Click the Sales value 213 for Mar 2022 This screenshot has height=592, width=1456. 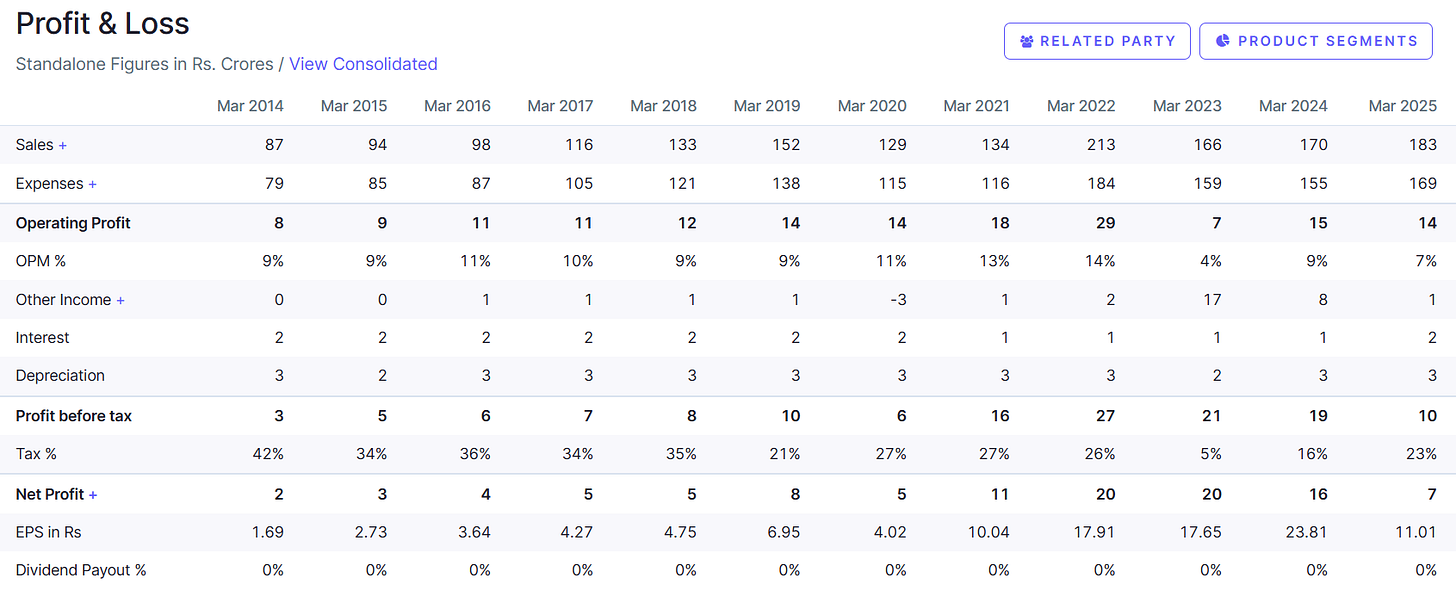1102,145
